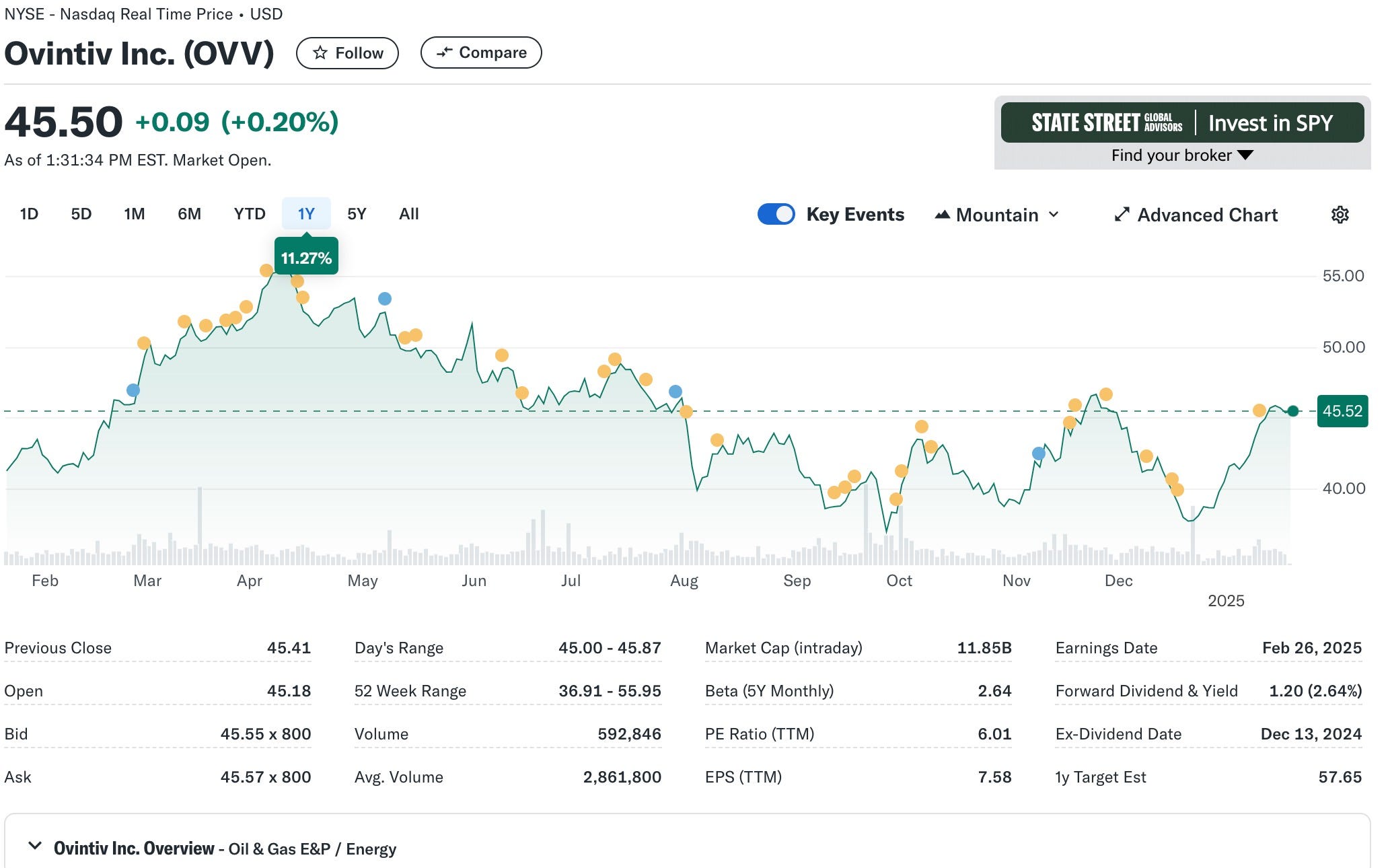Click Ex-Dividend Date label
The height and width of the screenshot is (868, 1390).
click(1119, 734)
